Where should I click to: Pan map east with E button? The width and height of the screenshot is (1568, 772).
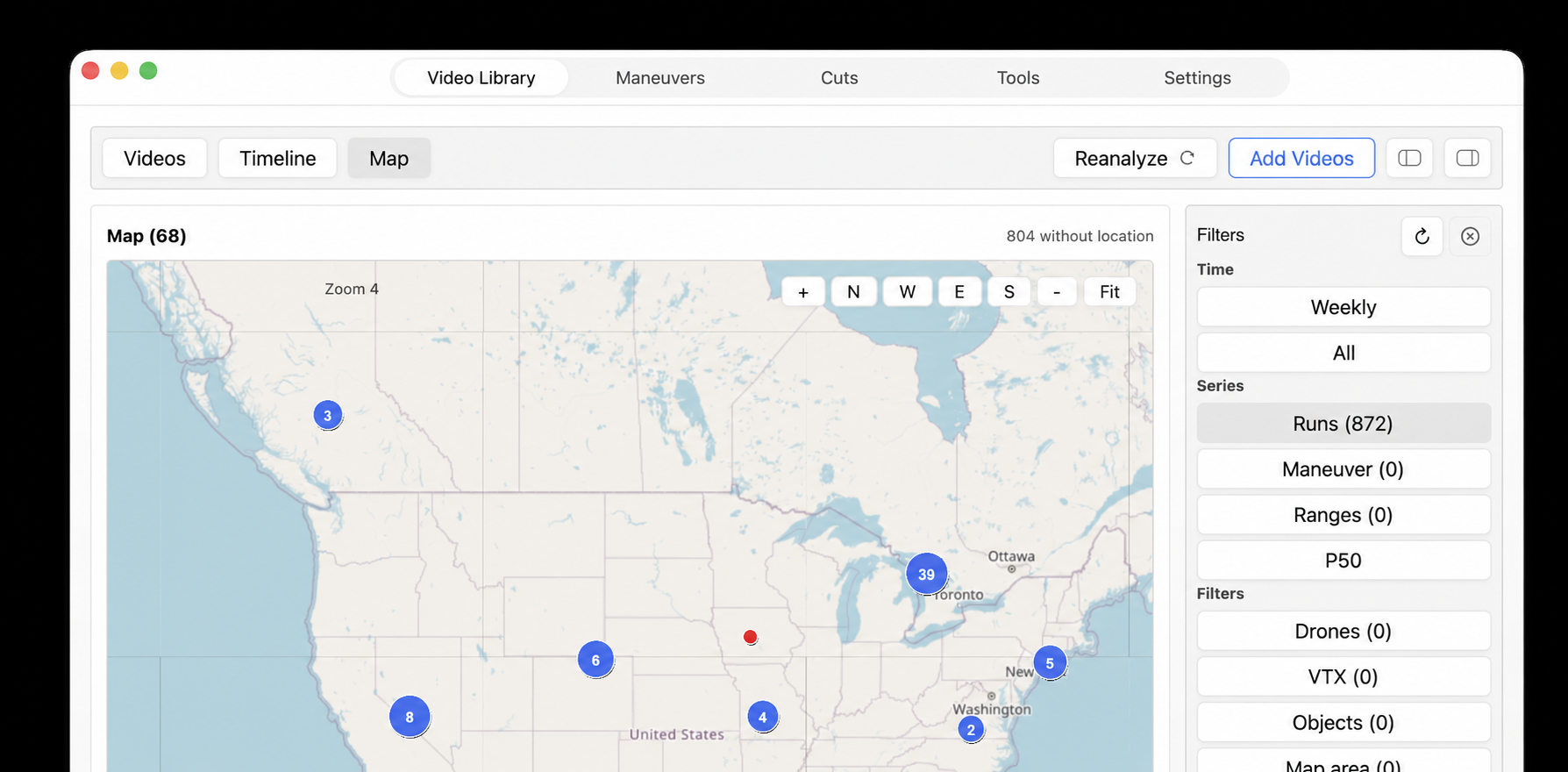click(959, 292)
